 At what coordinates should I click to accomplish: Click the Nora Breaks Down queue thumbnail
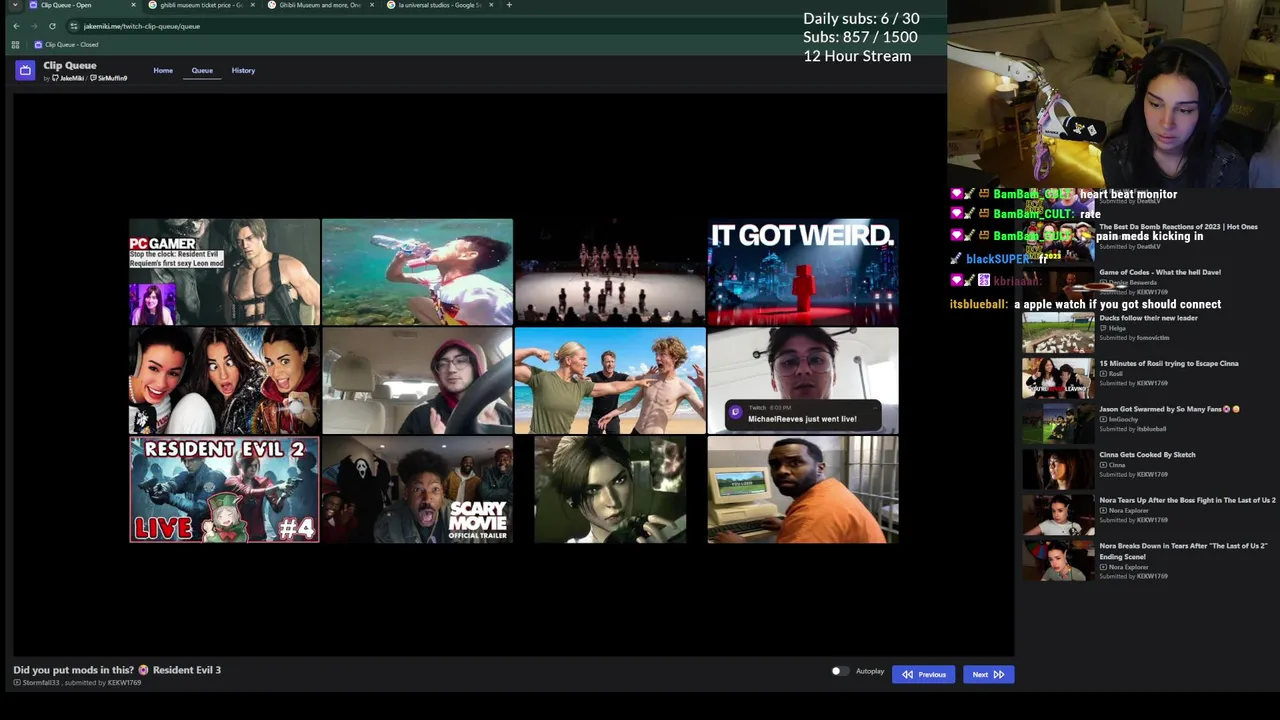click(x=1058, y=561)
